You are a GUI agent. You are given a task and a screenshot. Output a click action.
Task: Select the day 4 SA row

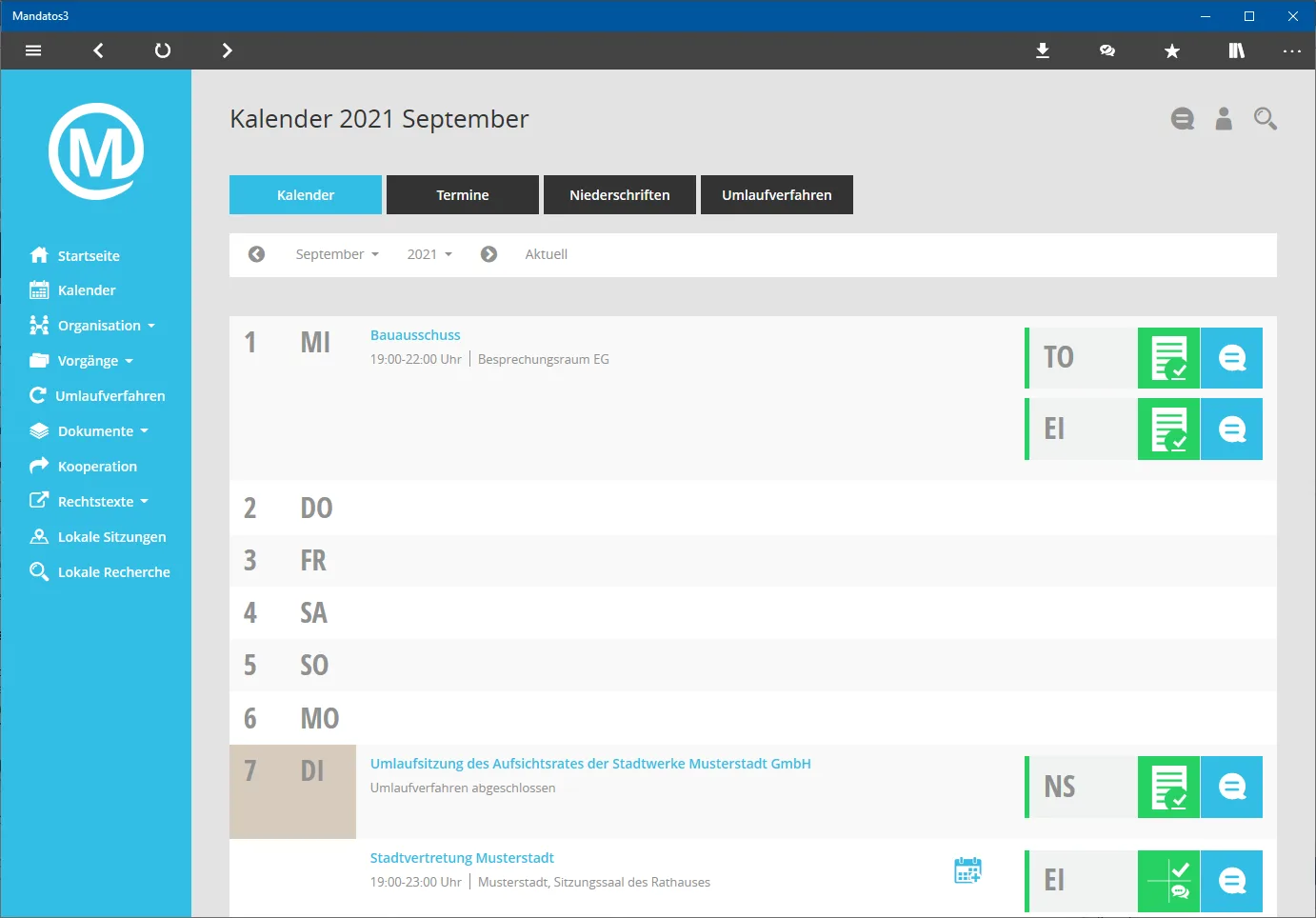(753, 612)
